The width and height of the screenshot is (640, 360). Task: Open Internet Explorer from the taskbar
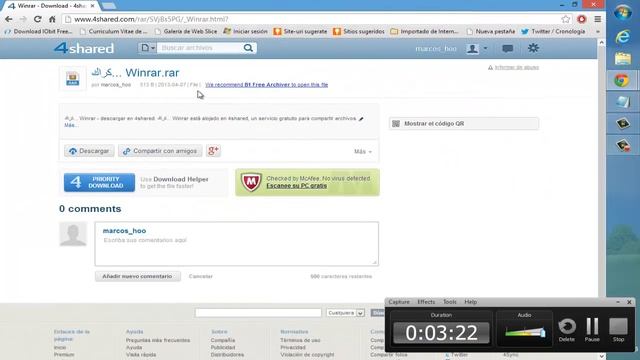(623, 37)
